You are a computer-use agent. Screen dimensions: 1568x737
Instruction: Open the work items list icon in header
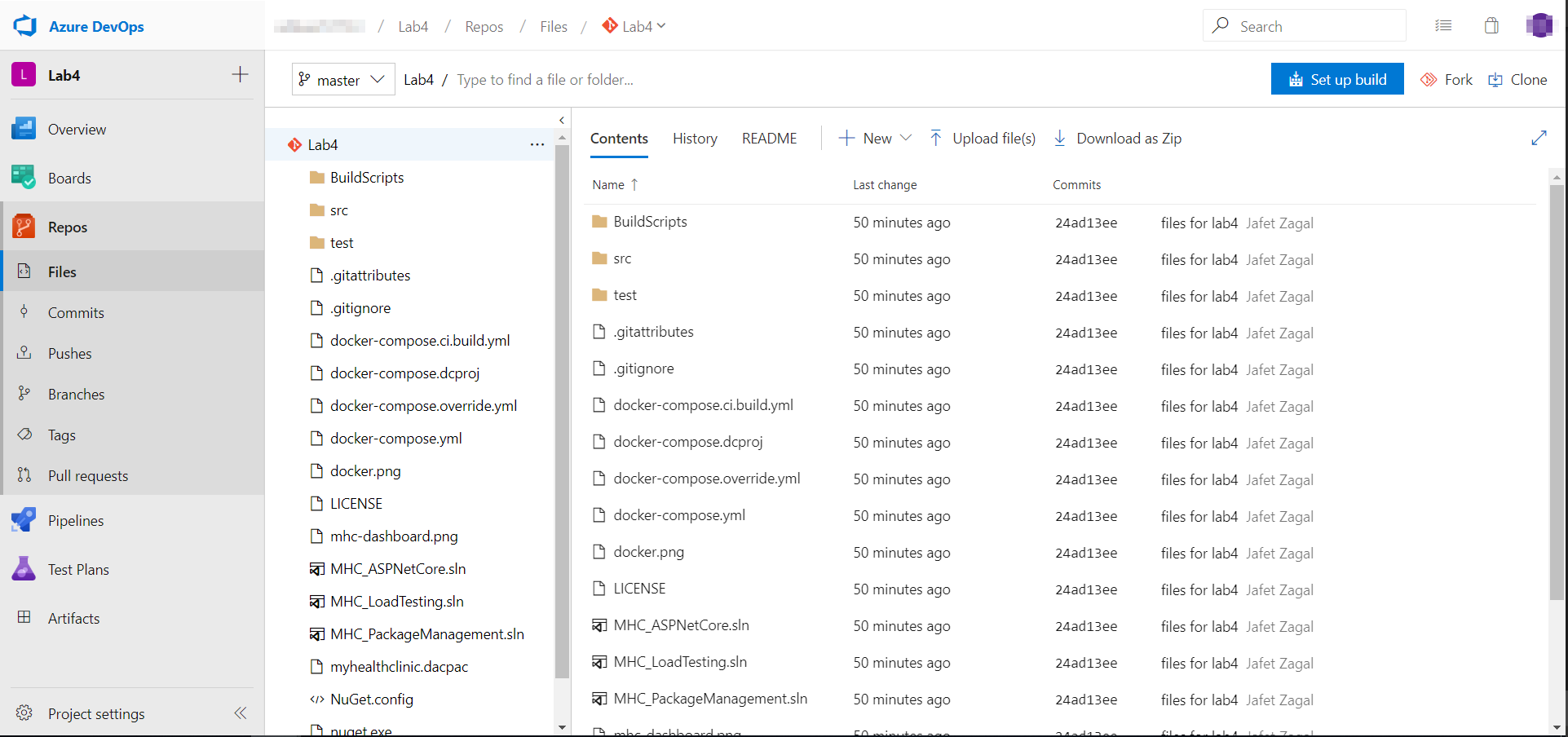click(x=1443, y=26)
